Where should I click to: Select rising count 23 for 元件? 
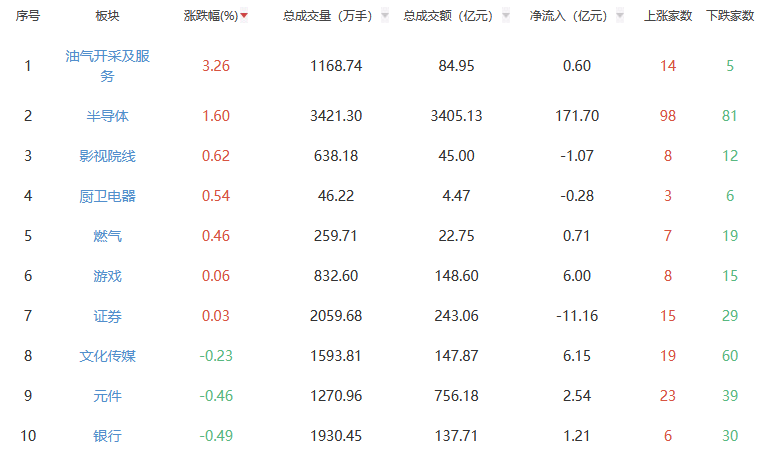(668, 396)
